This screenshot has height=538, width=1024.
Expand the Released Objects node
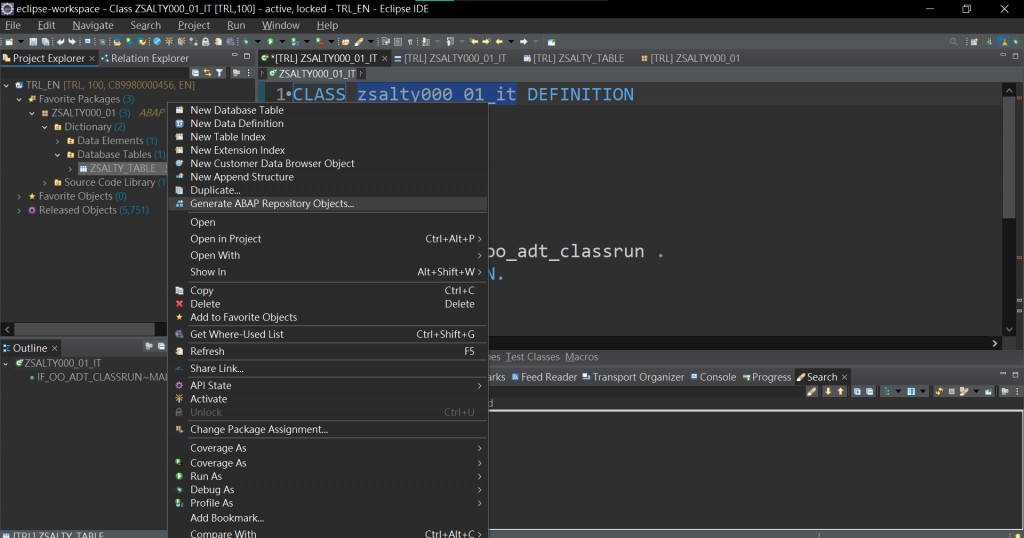(x=19, y=210)
